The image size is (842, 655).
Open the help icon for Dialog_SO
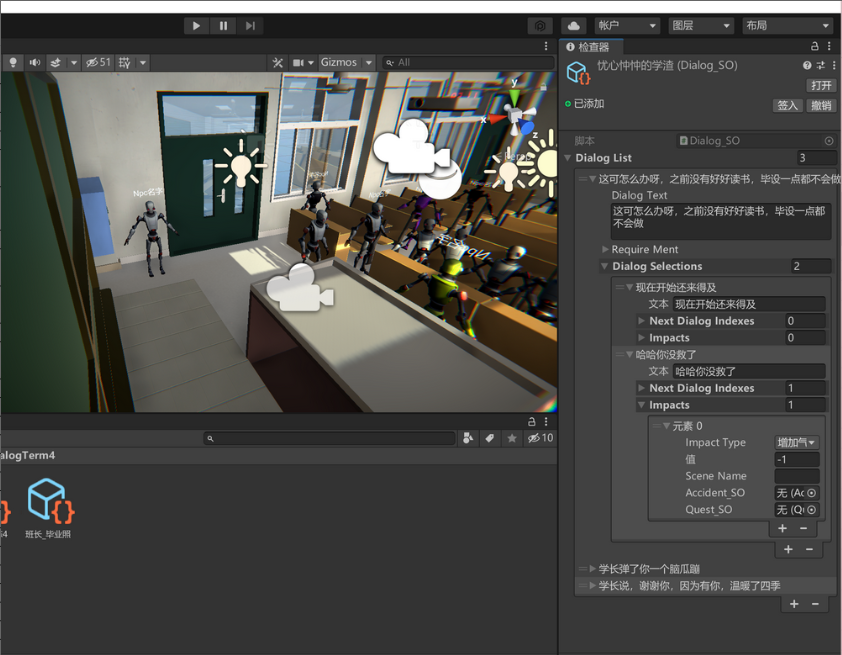pyautogui.click(x=807, y=66)
